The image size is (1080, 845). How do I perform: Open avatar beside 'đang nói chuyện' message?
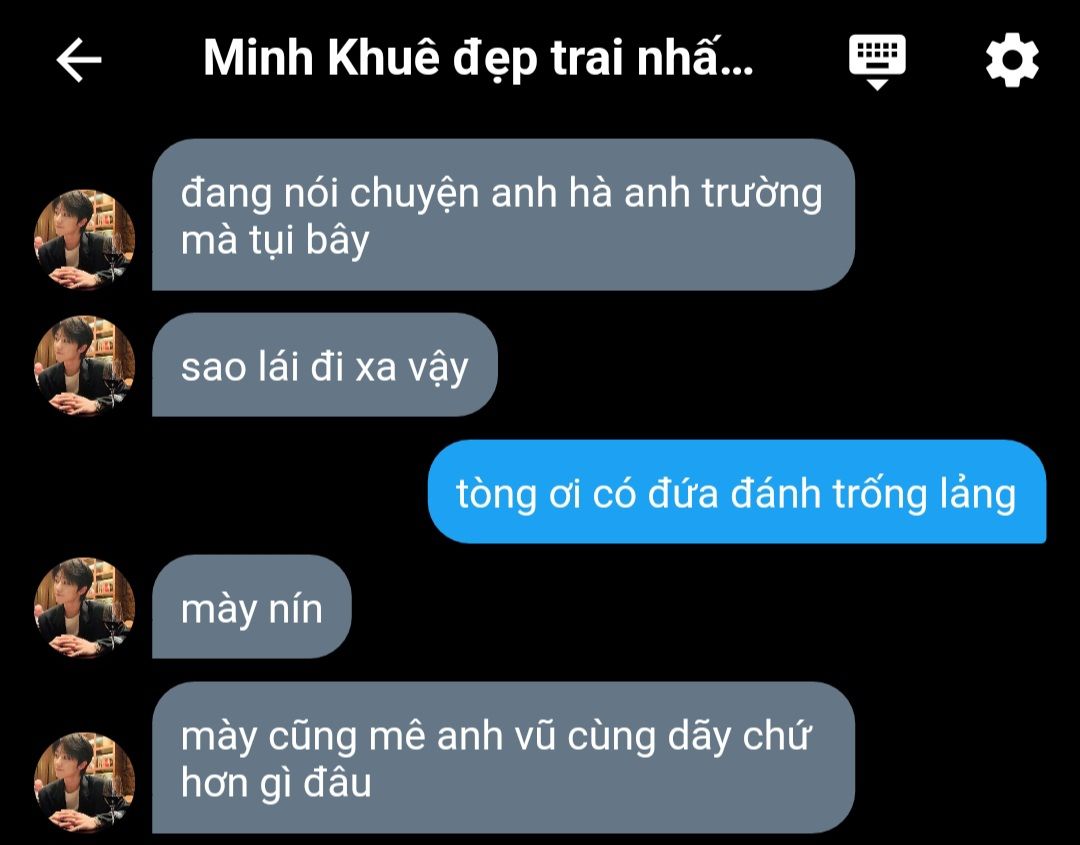[x=84, y=239]
